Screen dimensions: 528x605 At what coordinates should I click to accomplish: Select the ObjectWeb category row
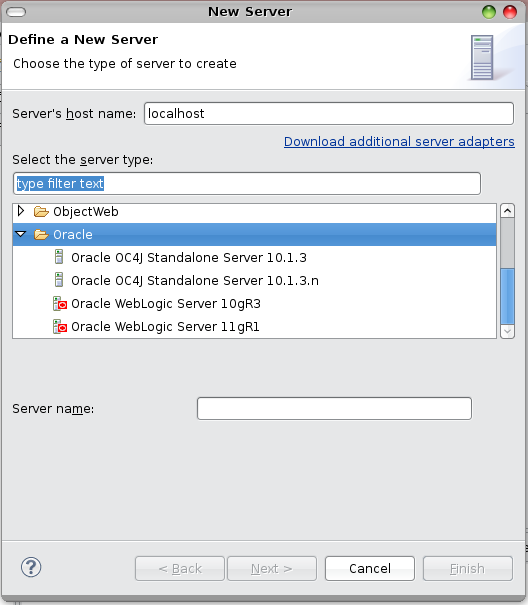[x=254, y=211]
